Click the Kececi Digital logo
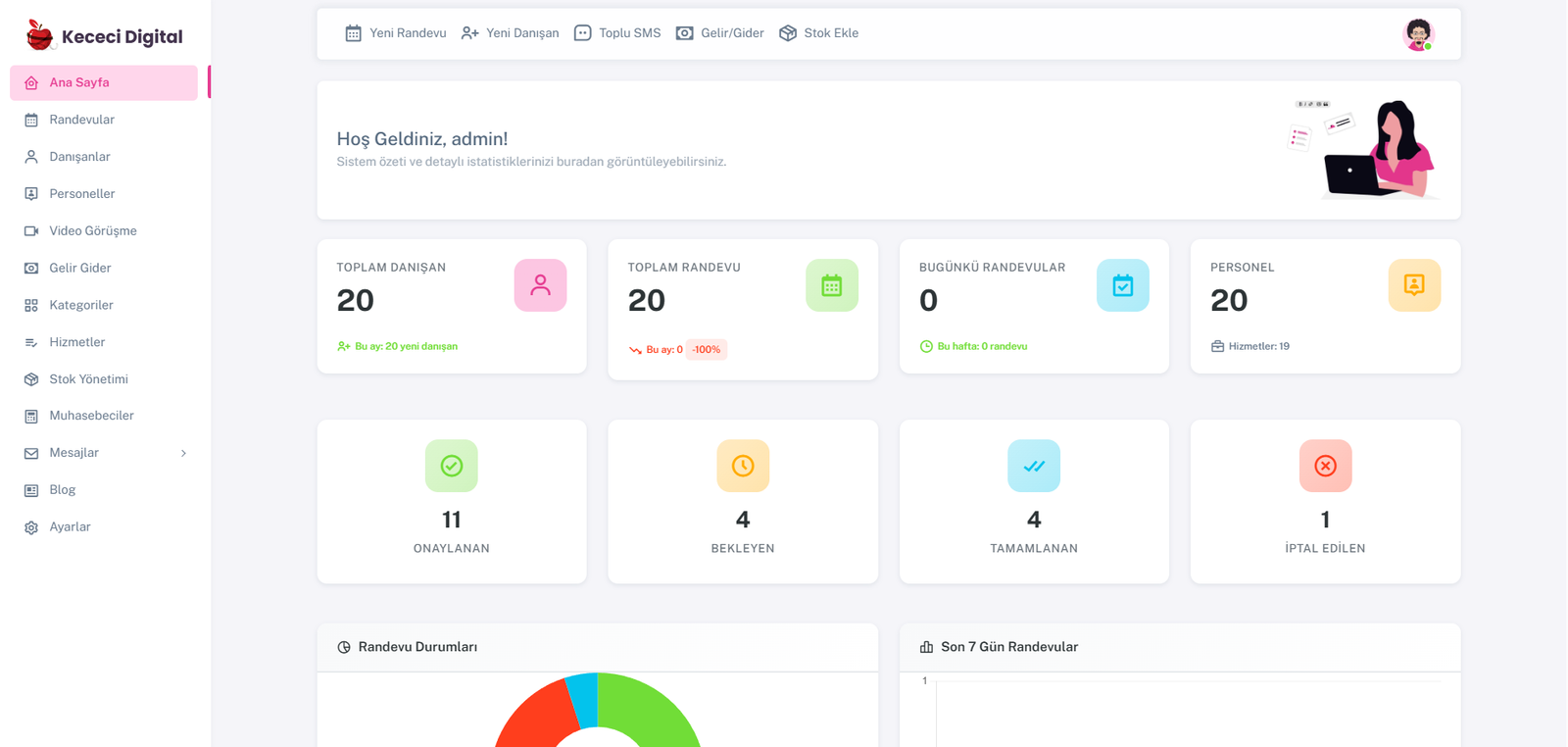The height and width of the screenshot is (747, 1568). pyautogui.click(x=104, y=36)
